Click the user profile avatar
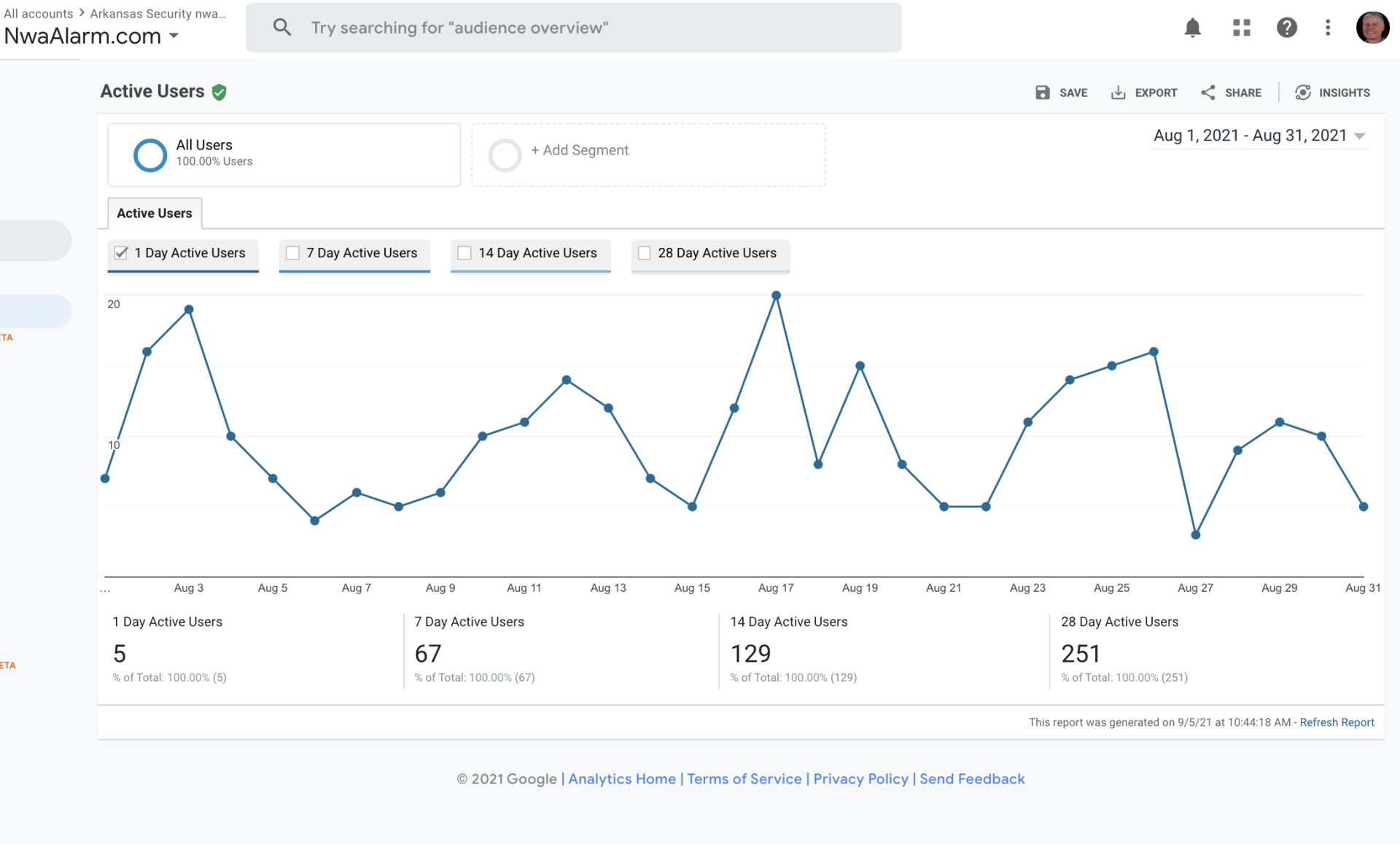Screen dimensions: 1400x844 [1372, 28]
